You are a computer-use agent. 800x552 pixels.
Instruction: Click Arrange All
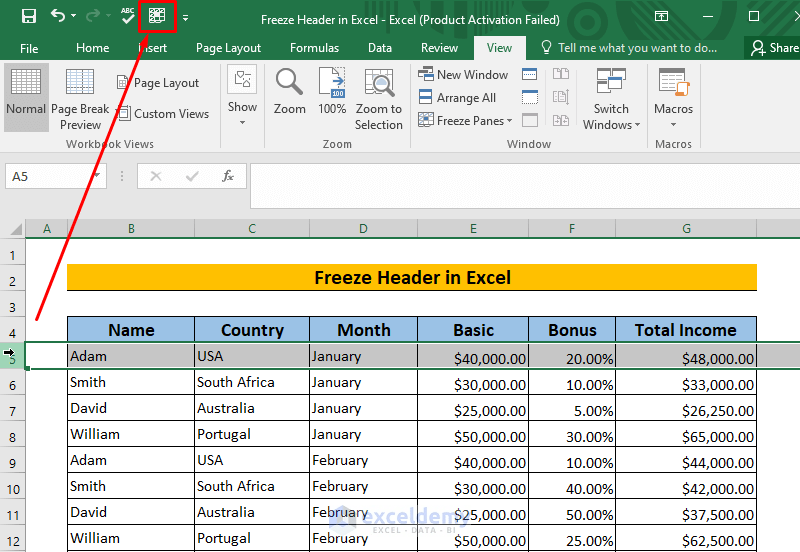pyautogui.click(x=457, y=97)
